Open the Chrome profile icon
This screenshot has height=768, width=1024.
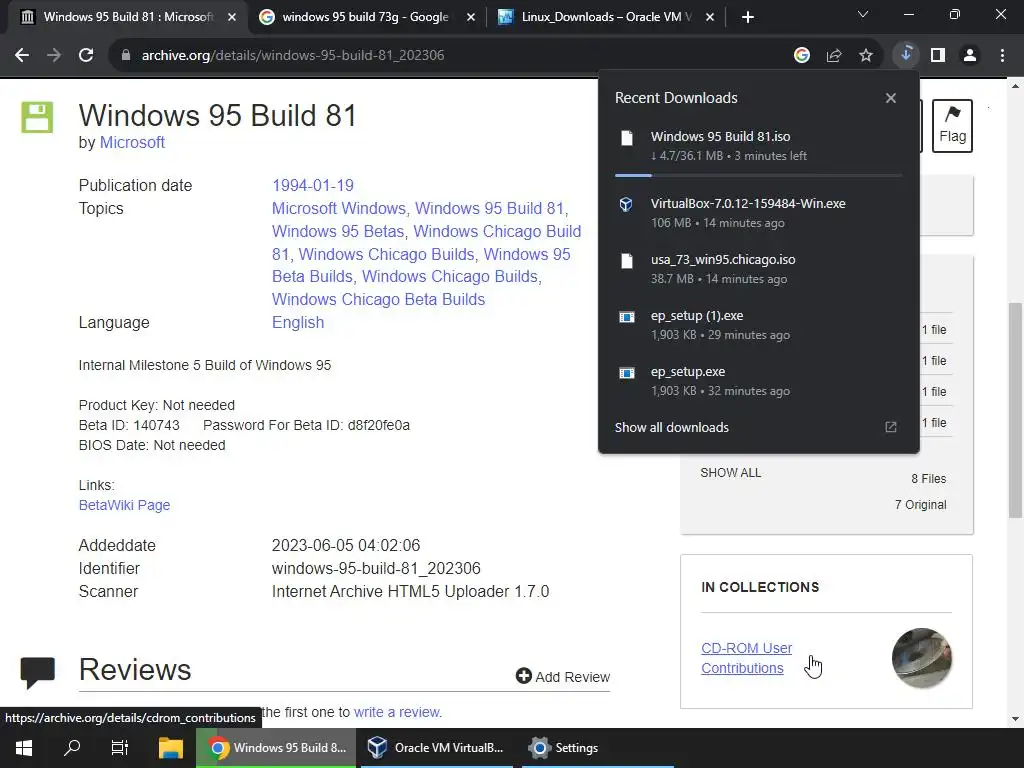[x=970, y=56]
